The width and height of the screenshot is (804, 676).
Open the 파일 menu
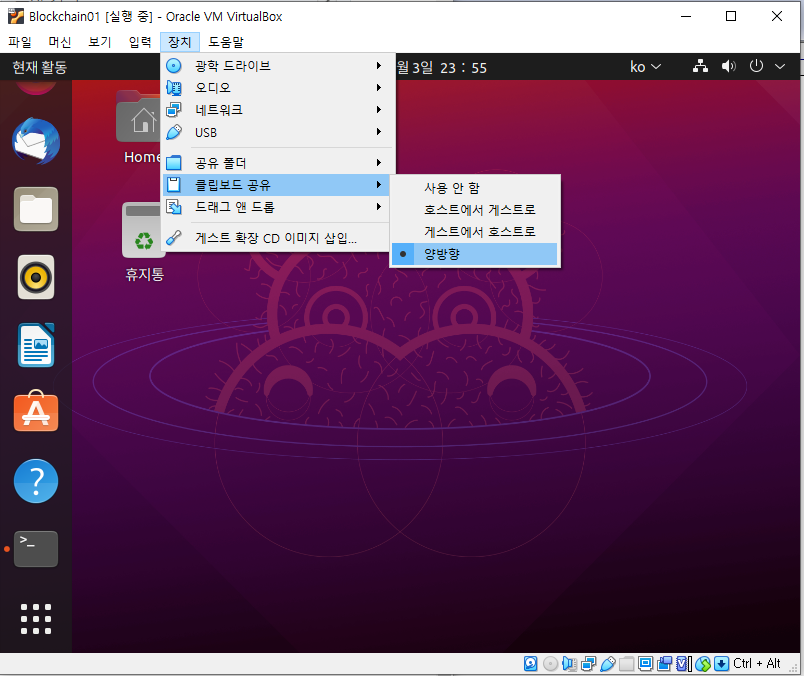pyautogui.click(x=20, y=42)
